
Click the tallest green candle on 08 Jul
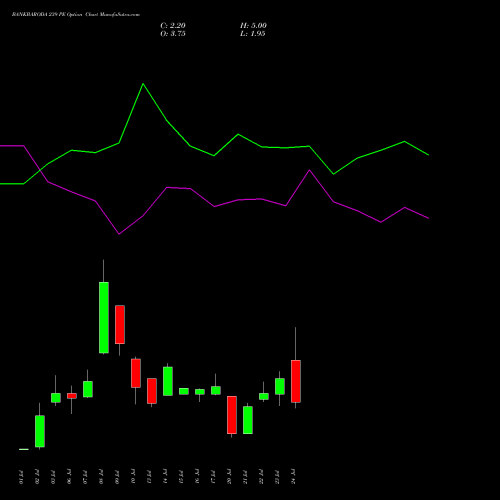coord(104,317)
